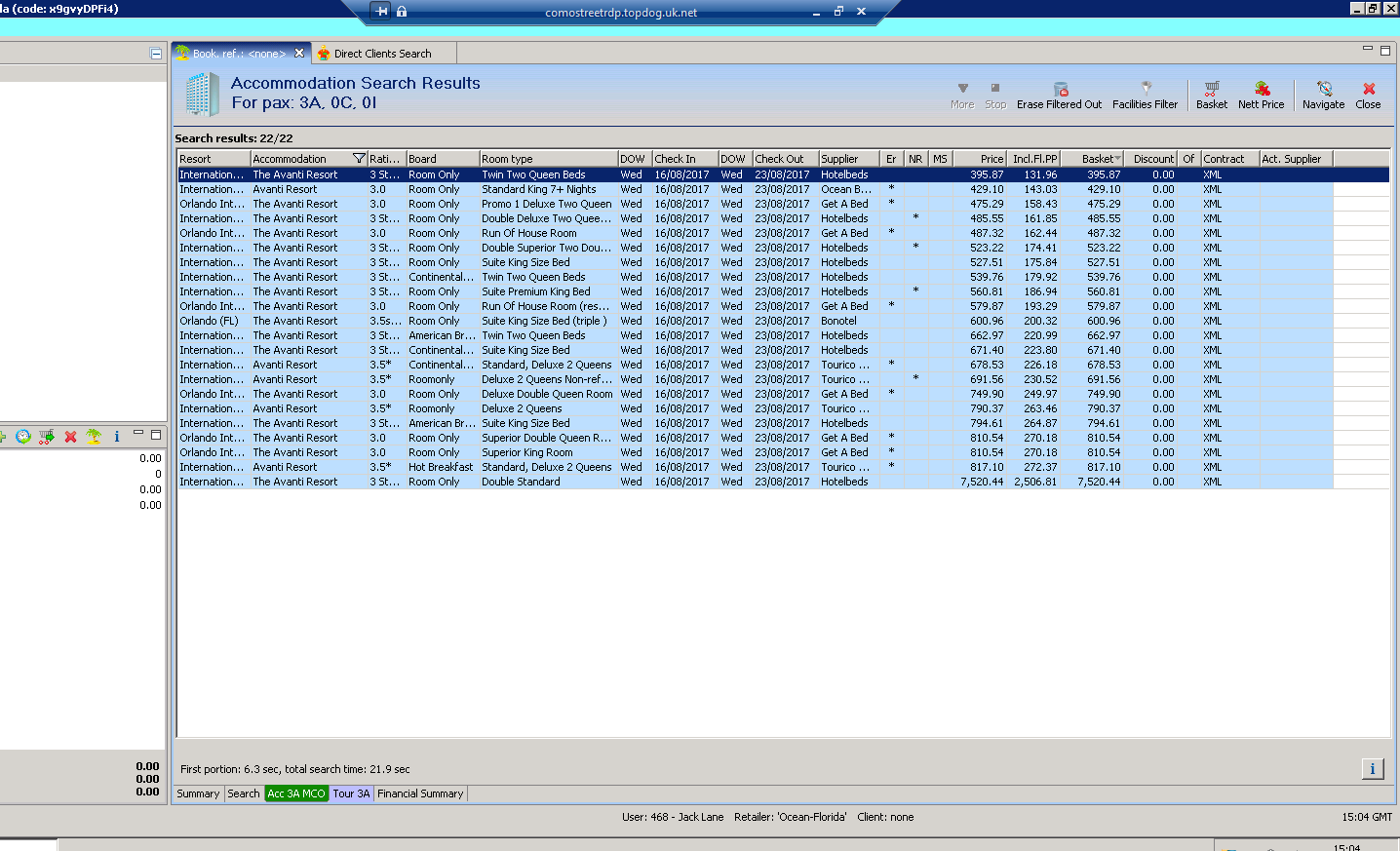1400x851 pixels.
Task: Minimize the search results panel
Action: pyautogui.click(x=1367, y=49)
